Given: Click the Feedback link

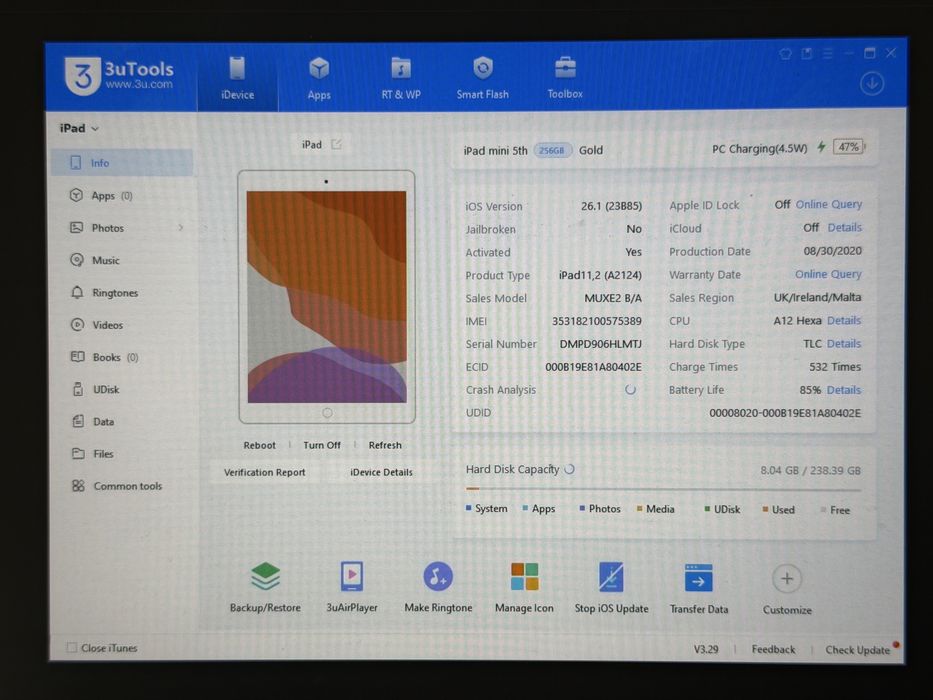Looking at the screenshot, I should (x=773, y=649).
